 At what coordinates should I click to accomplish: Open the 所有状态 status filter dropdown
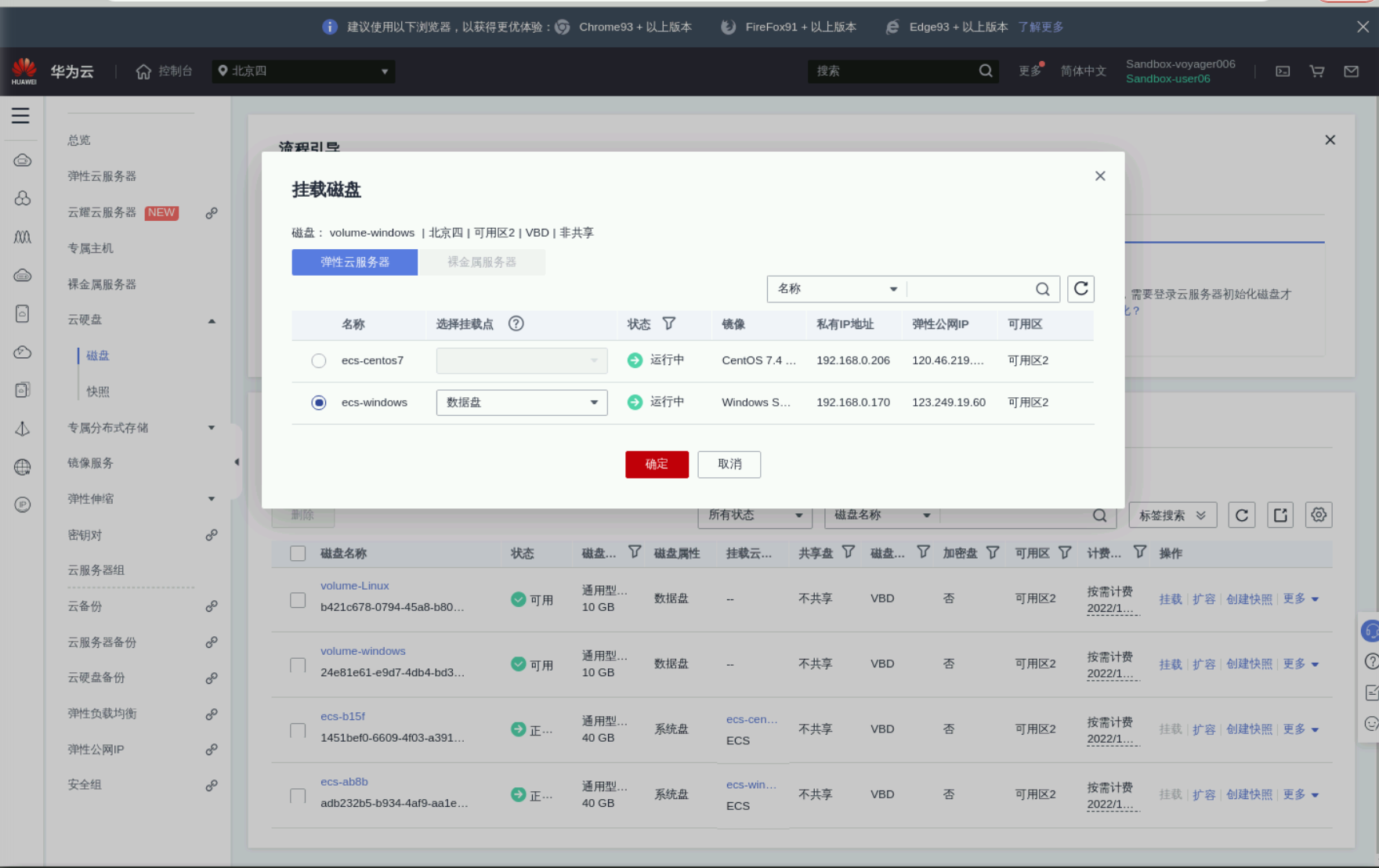(755, 515)
